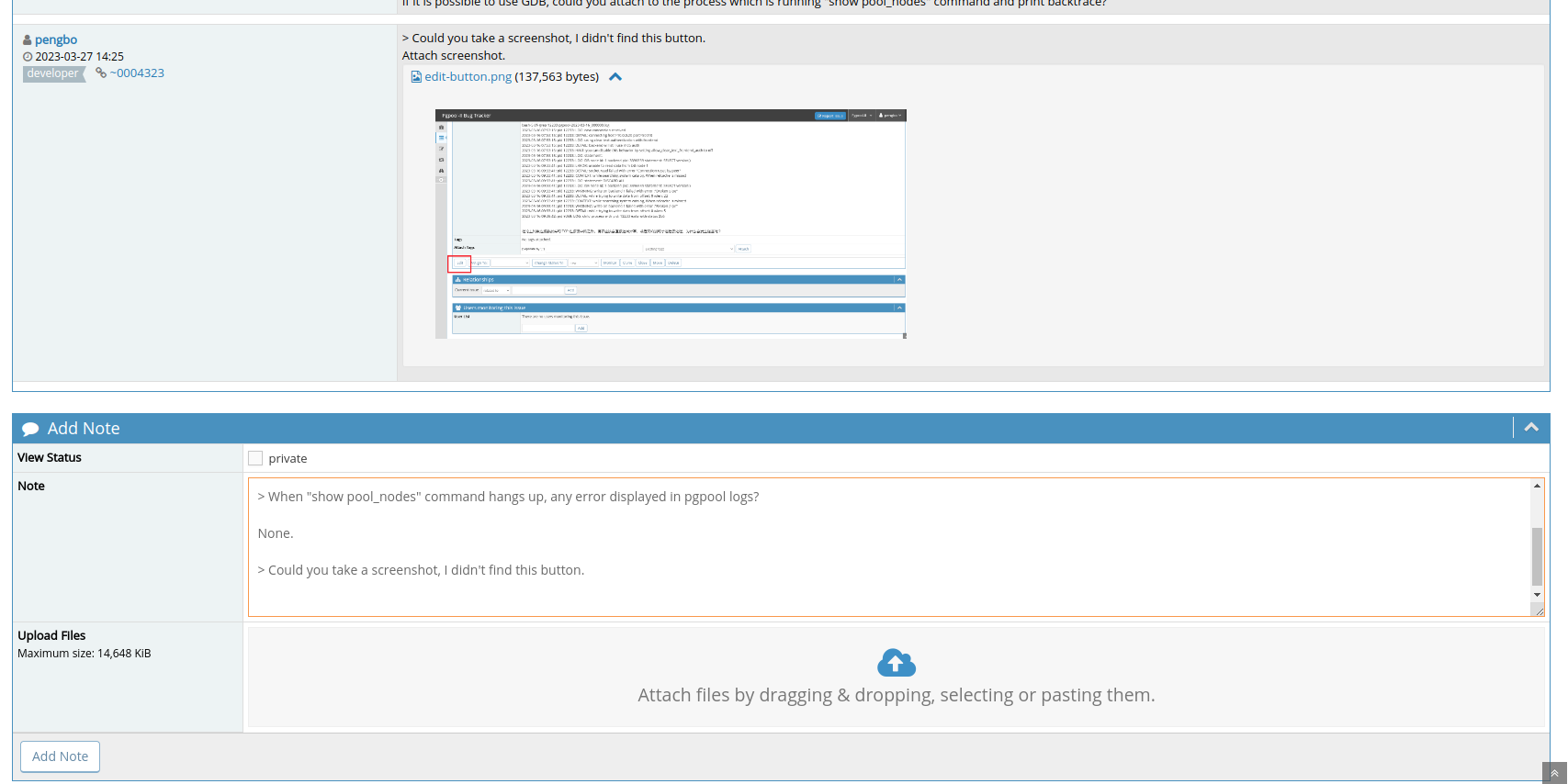Open the note permalink ~0004323

pos(137,73)
